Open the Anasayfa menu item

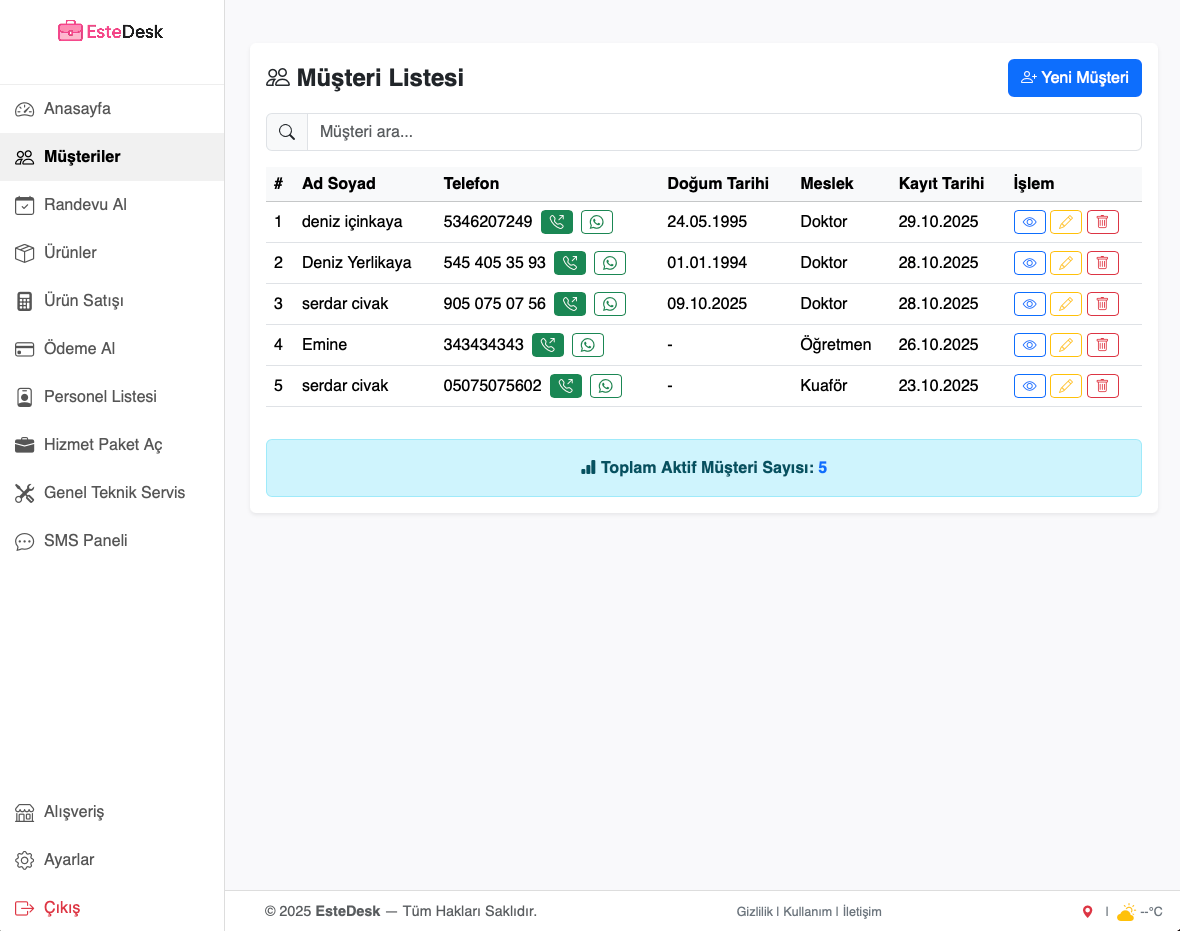coord(77,109)
